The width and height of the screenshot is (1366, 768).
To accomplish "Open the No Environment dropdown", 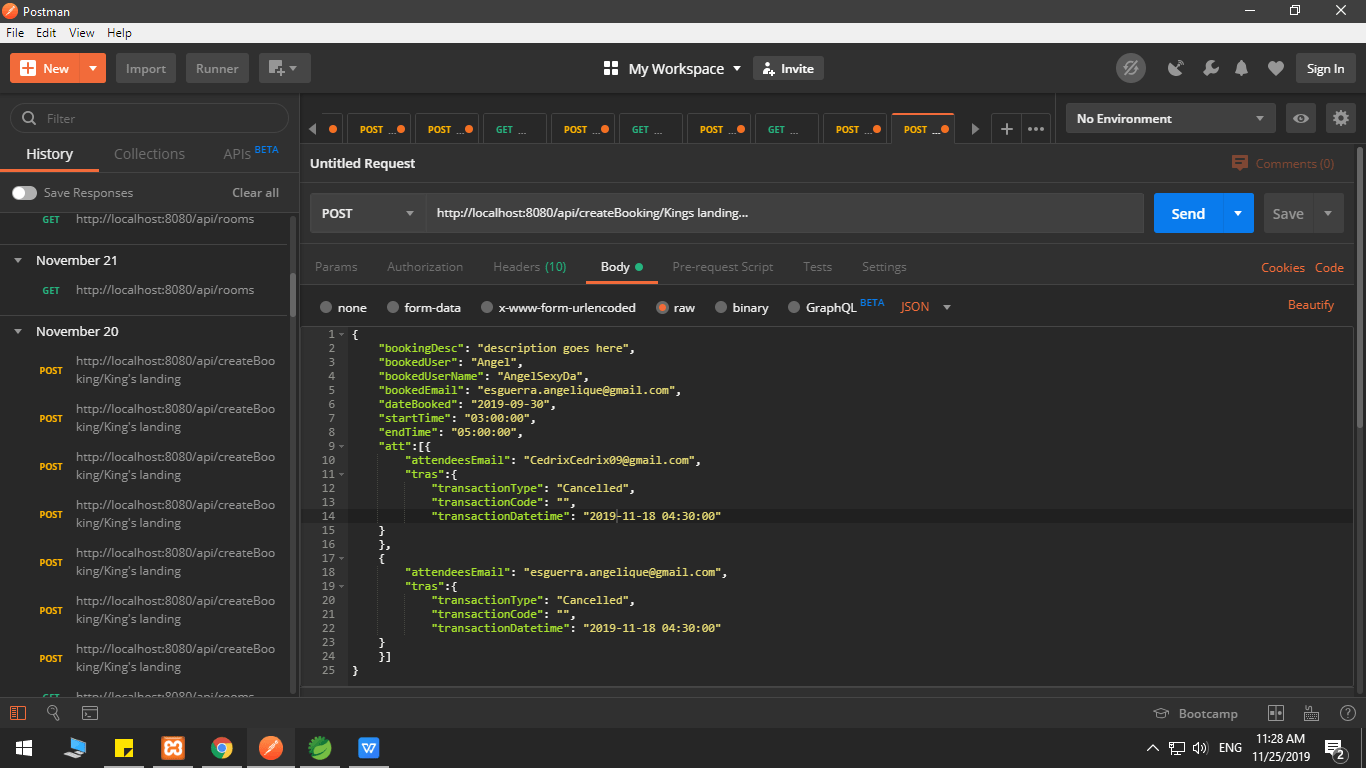I will coord(1170,118).
